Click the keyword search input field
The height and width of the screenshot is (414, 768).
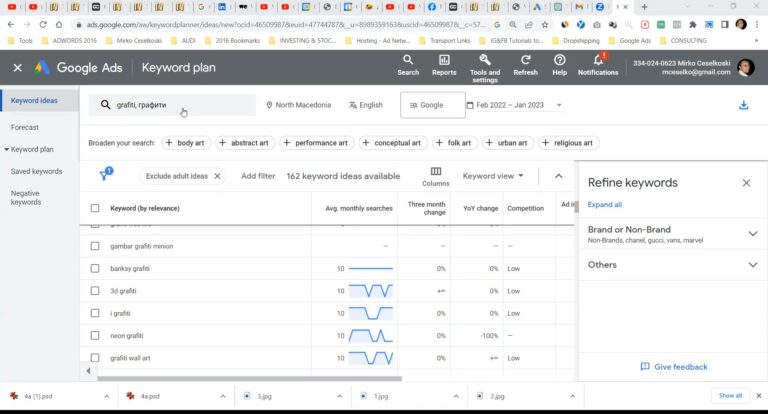pyautogui.click(x=172, y=105)
